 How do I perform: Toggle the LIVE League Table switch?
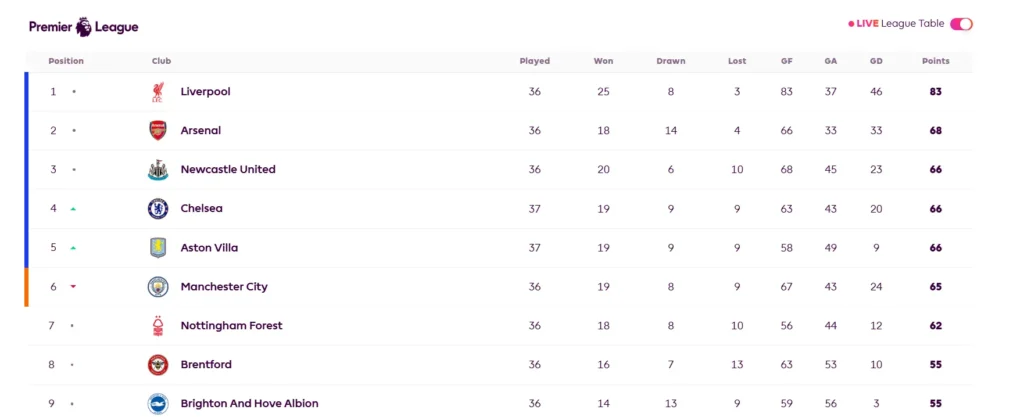coord(961,24)
